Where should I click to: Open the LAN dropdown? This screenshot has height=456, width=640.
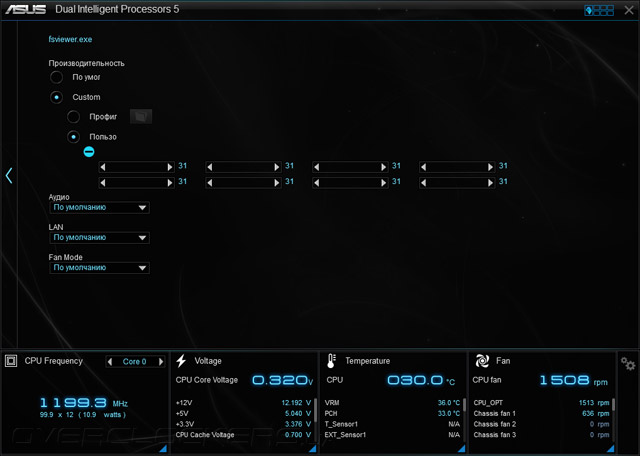click(99, 238)
